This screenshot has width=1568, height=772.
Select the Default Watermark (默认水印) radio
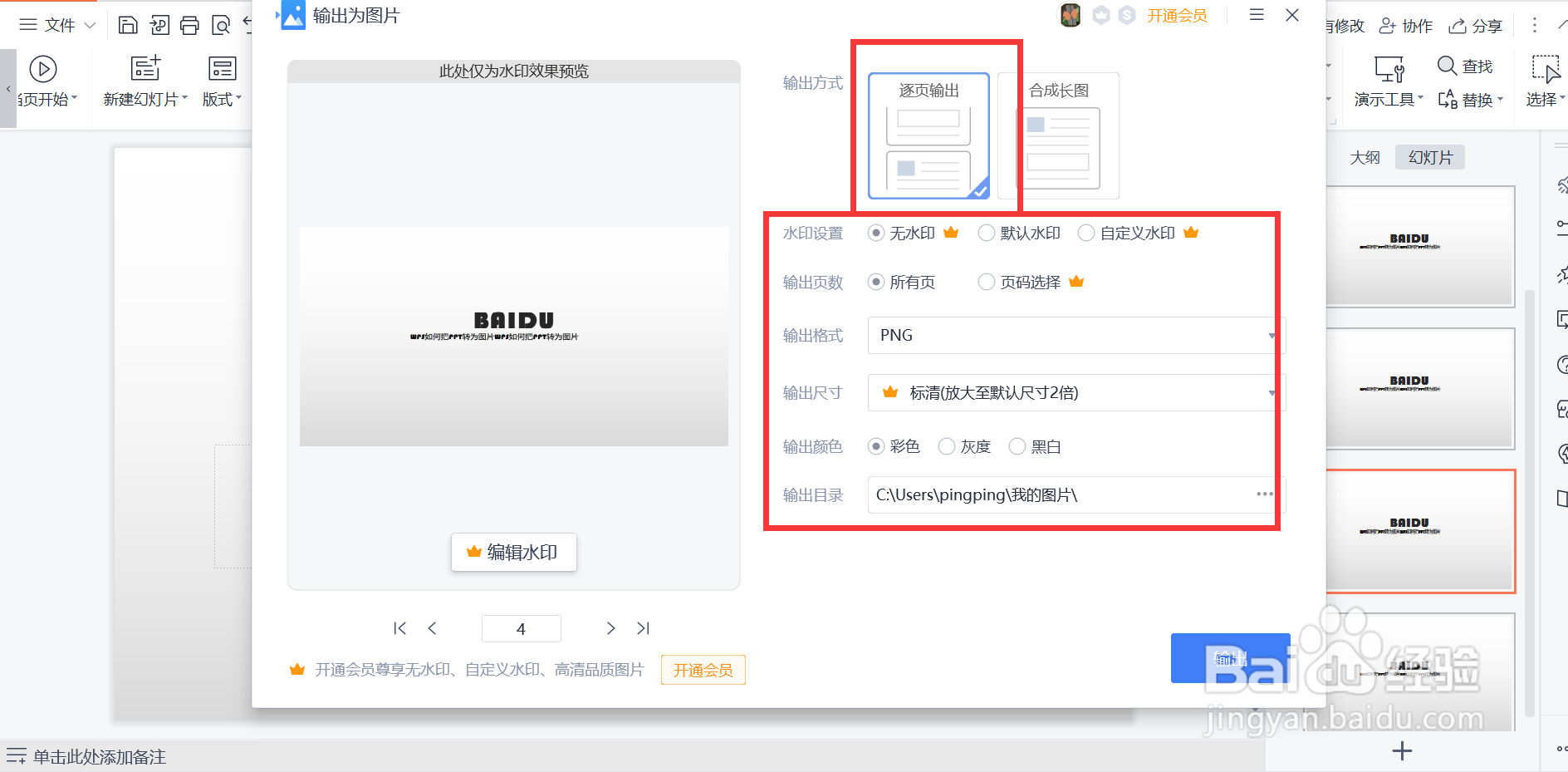986,233
